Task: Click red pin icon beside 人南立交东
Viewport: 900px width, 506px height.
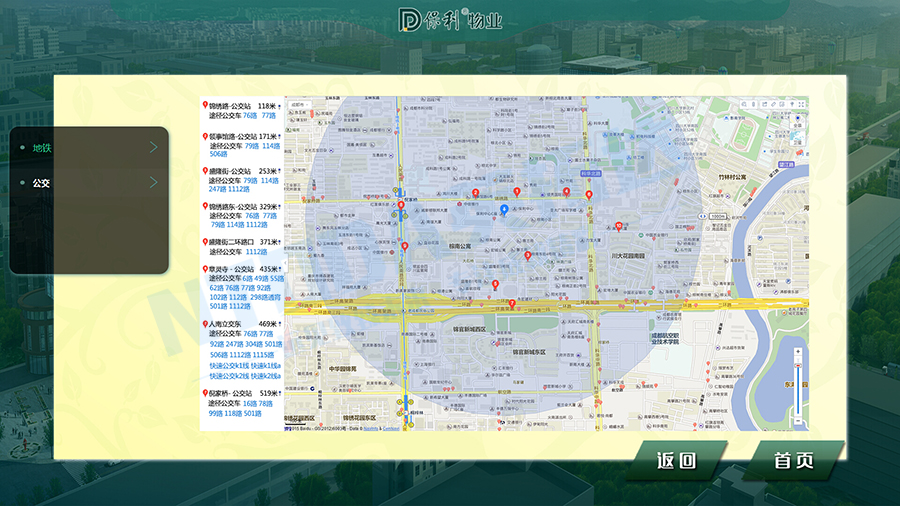Action: [205, 324]
